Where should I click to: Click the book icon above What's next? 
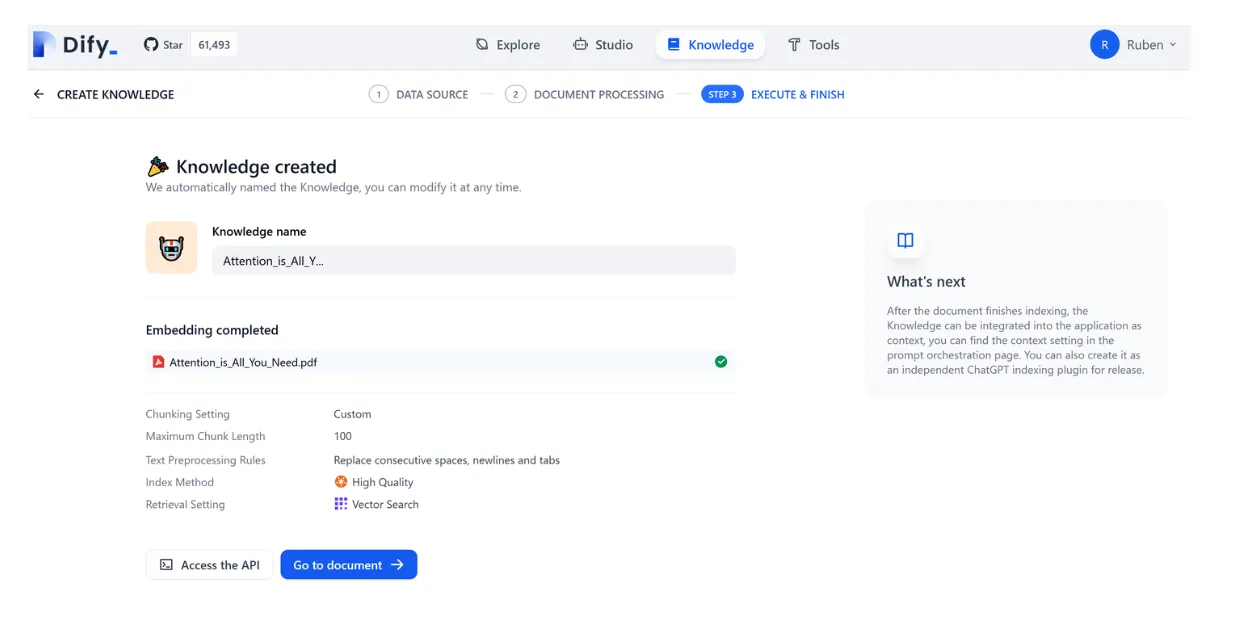(x=905, y=240)
